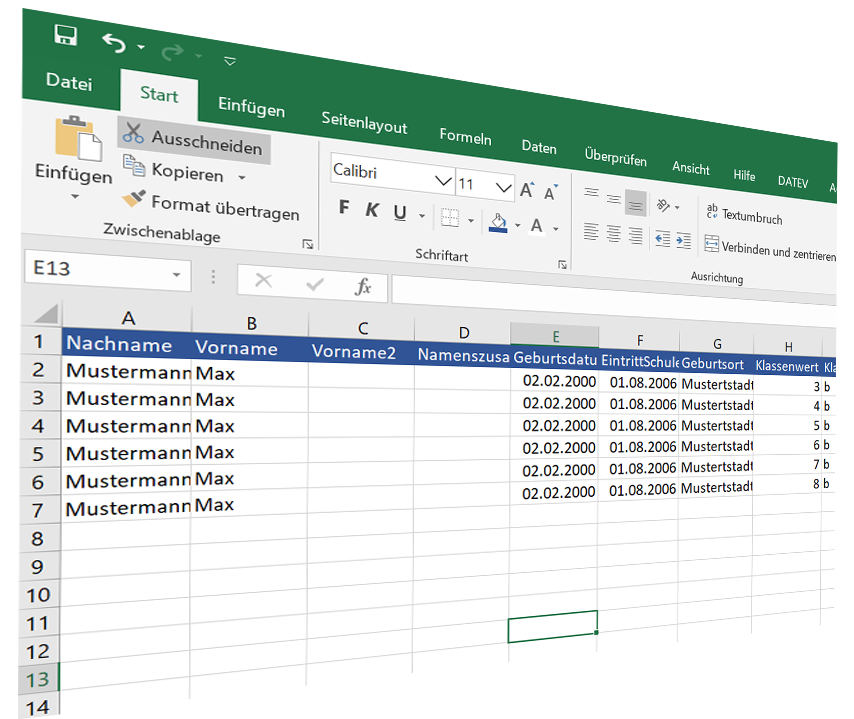Click the Undo arrow icon

click(114, 43)
